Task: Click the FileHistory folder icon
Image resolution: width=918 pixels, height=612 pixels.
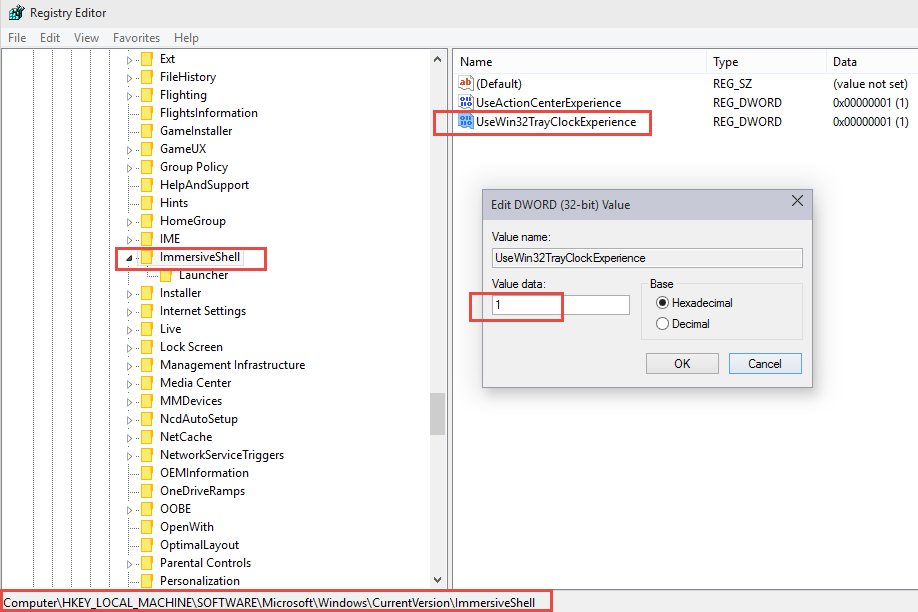Action: coord(147,77)
